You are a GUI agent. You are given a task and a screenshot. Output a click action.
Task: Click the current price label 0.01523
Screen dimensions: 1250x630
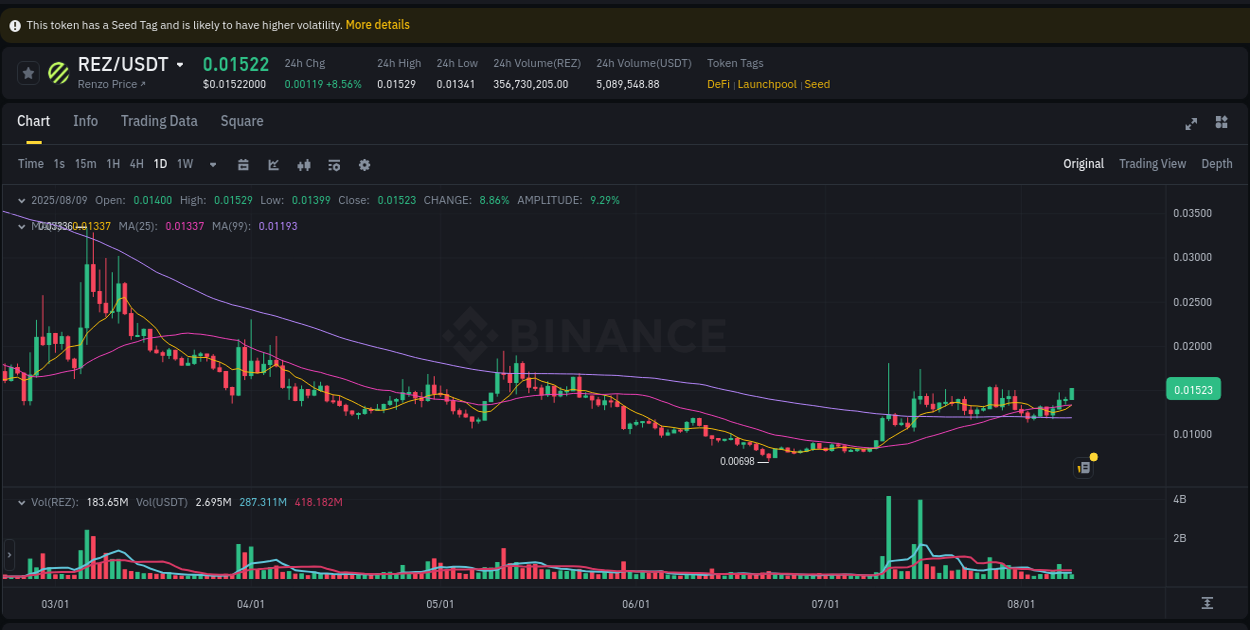tap(1193, 389)
